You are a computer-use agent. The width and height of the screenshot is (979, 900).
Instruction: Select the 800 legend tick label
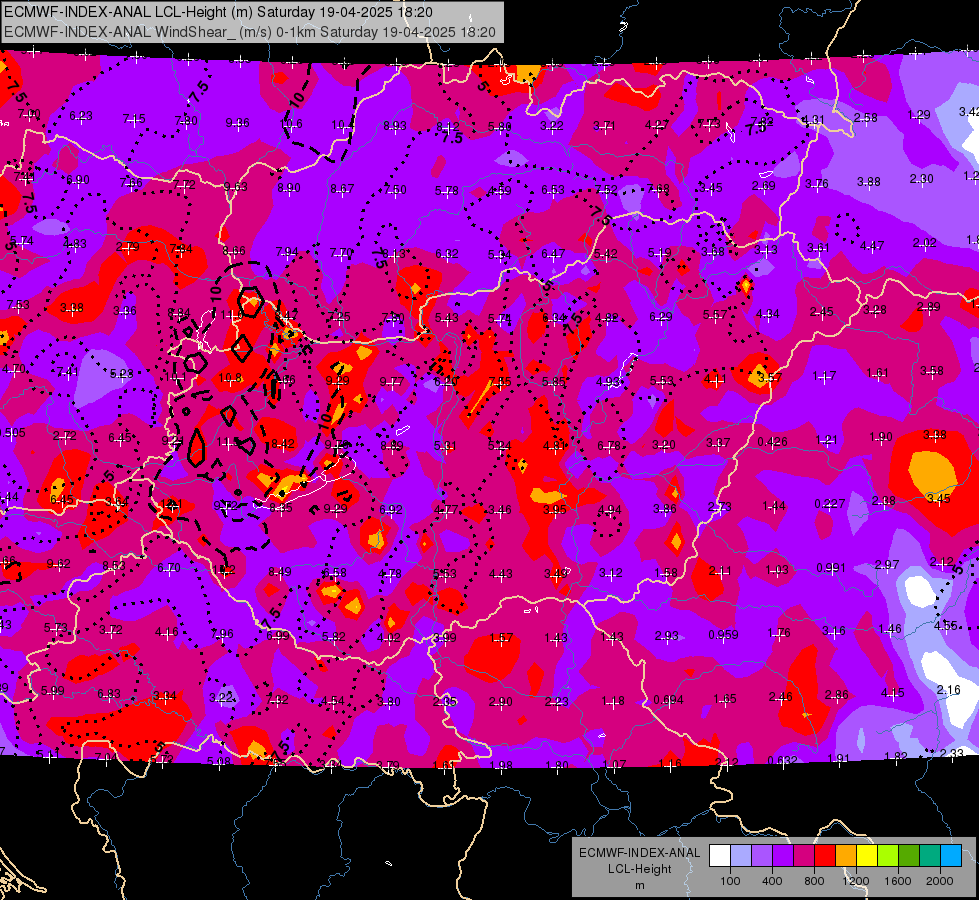click(814, 881)
